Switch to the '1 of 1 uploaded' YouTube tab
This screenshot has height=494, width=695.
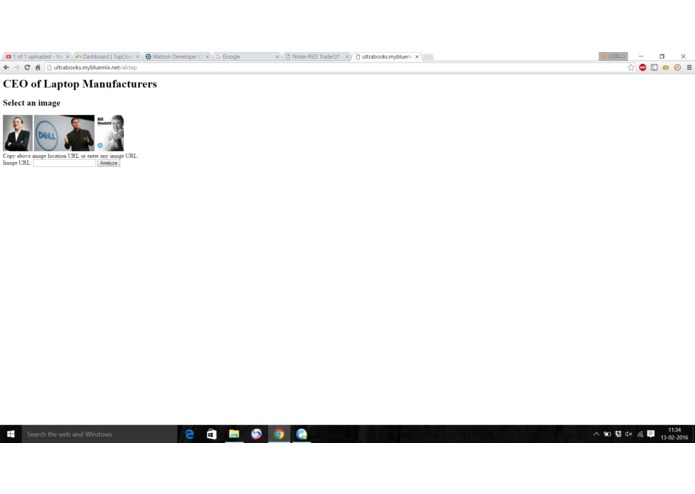coord(35,57)
